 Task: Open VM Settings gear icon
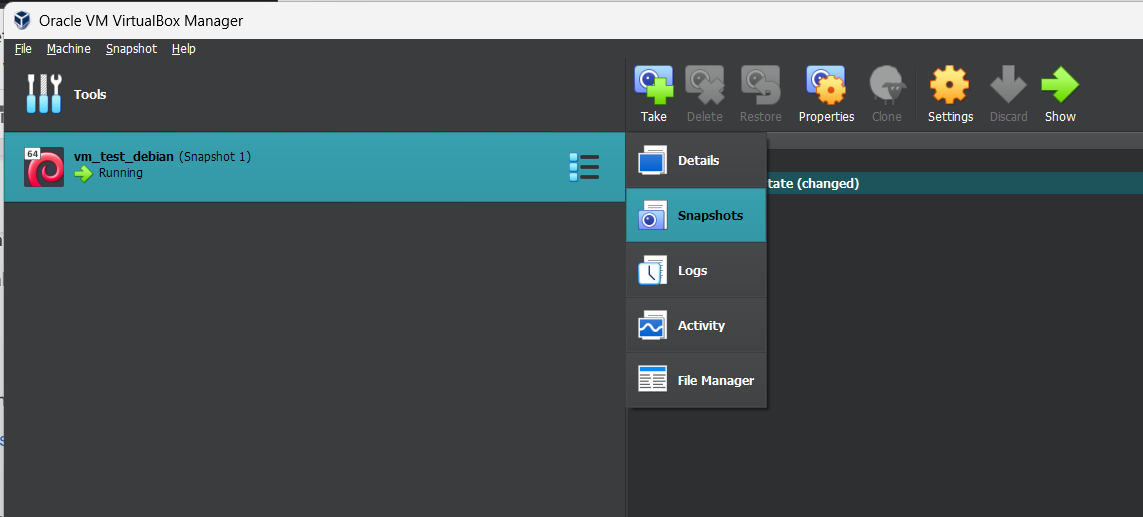pyautogui.click(x=950, y=87)
